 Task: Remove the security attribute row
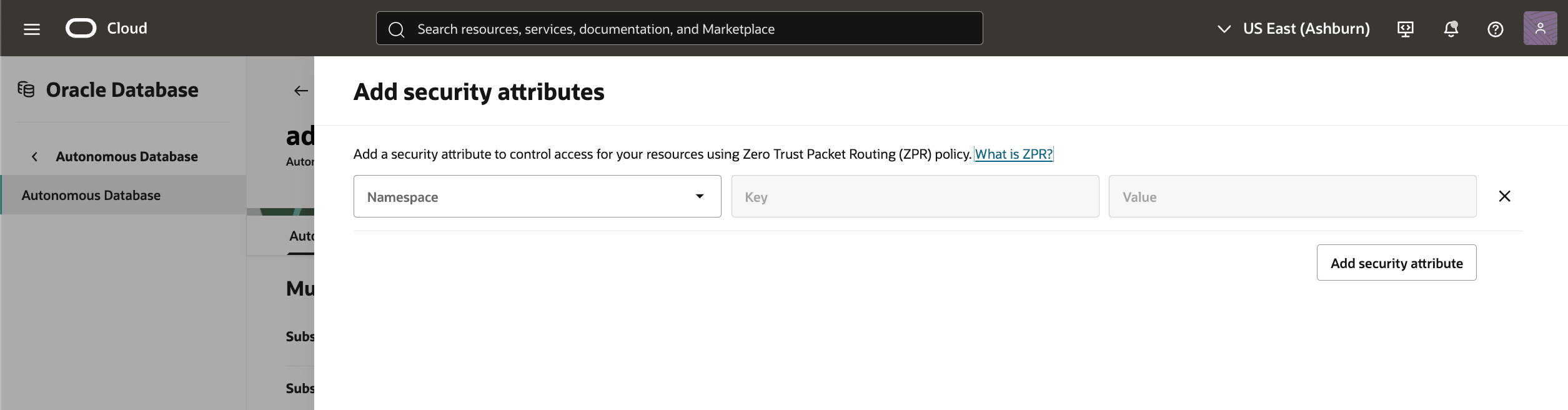[1505, 196]
